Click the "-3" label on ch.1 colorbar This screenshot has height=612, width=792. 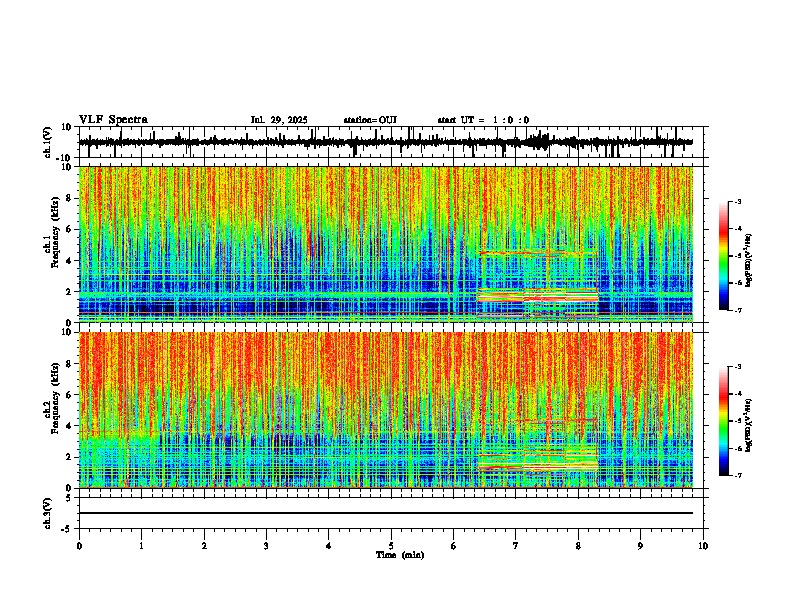click(737, 201)
